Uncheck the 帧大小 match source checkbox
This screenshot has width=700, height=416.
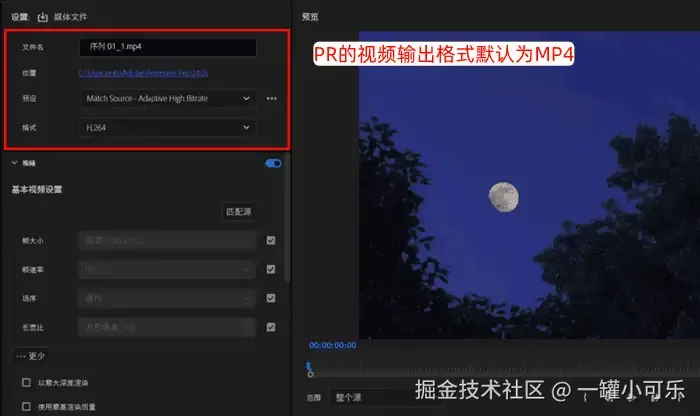point(271,241)
